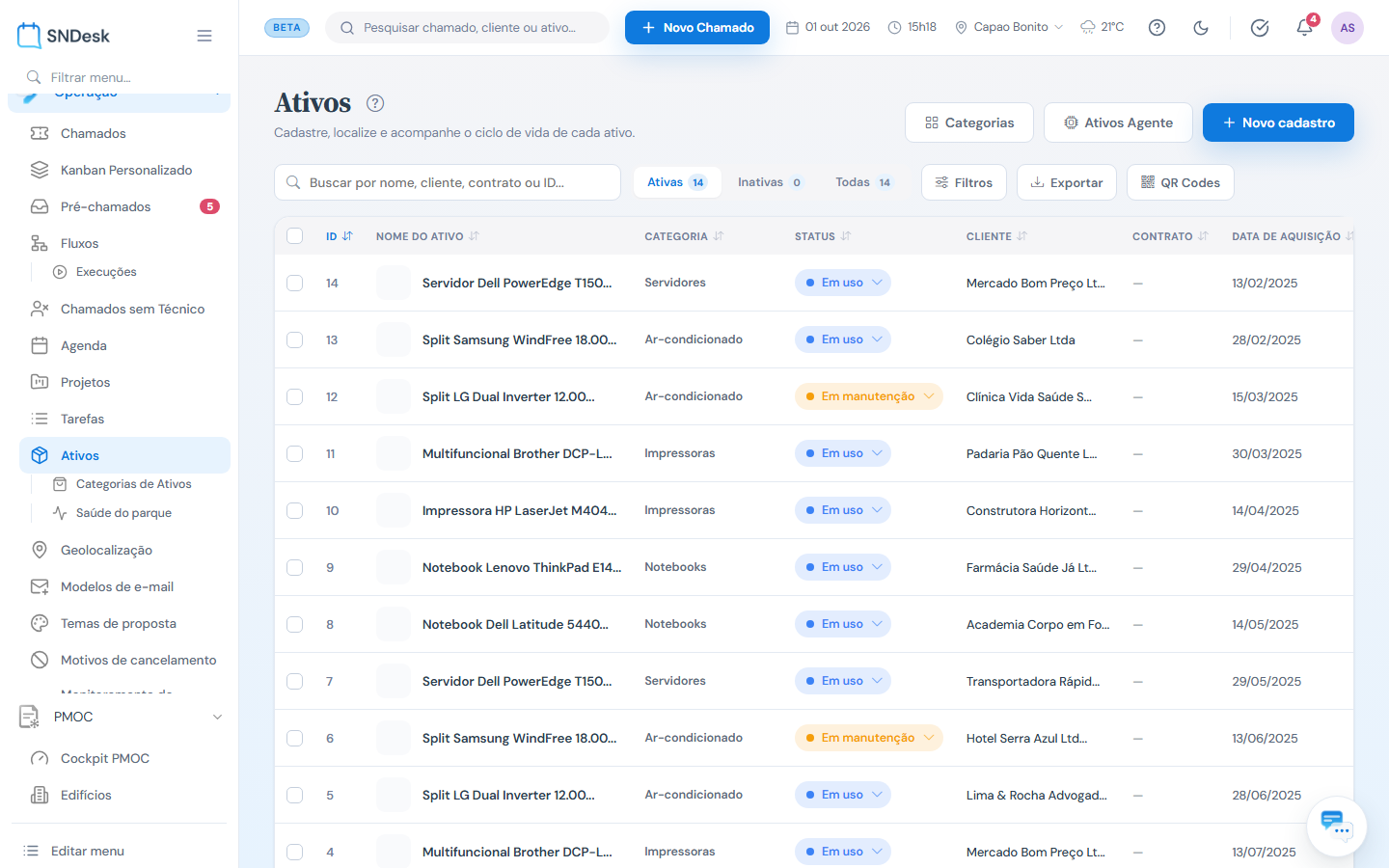Click the Chamados ticket icon in sidebar
This screenshot has height=868, width=1389.
coord(40,133)
